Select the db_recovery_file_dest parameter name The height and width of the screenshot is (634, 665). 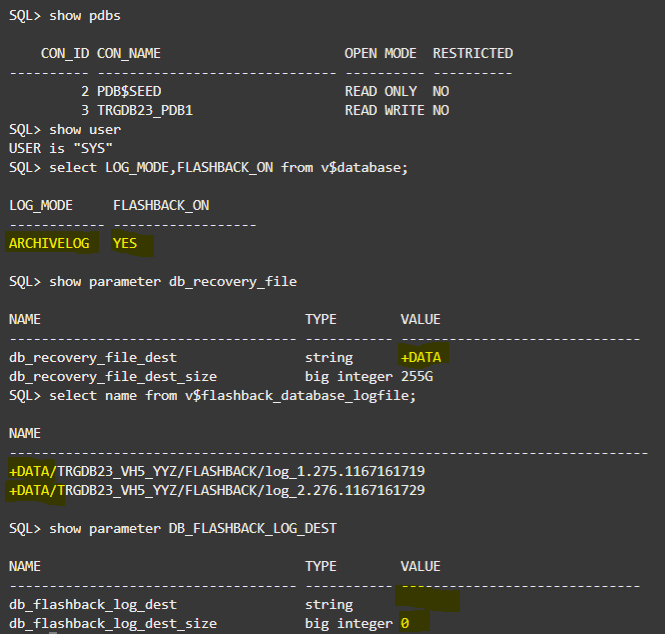pyautogui.click(x=93, y=357)
